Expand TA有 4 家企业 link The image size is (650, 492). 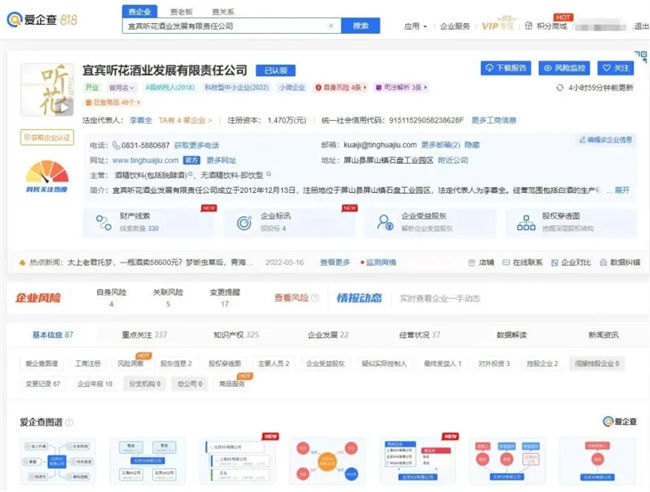(x=185, y=120)
